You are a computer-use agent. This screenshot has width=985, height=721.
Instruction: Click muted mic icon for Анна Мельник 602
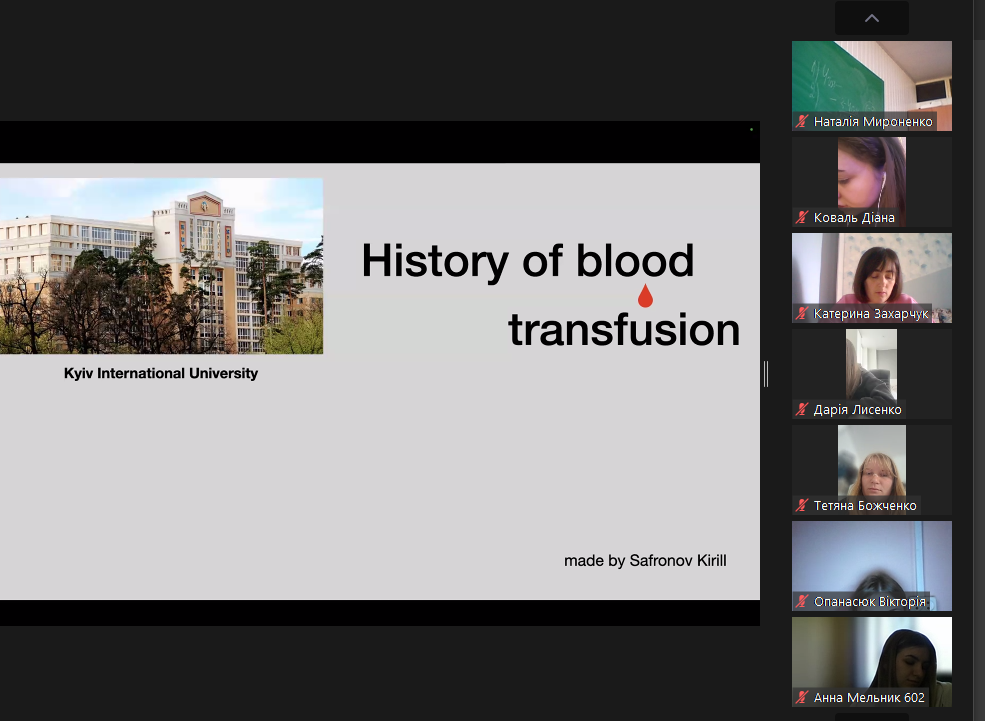(x=802, y=697)
